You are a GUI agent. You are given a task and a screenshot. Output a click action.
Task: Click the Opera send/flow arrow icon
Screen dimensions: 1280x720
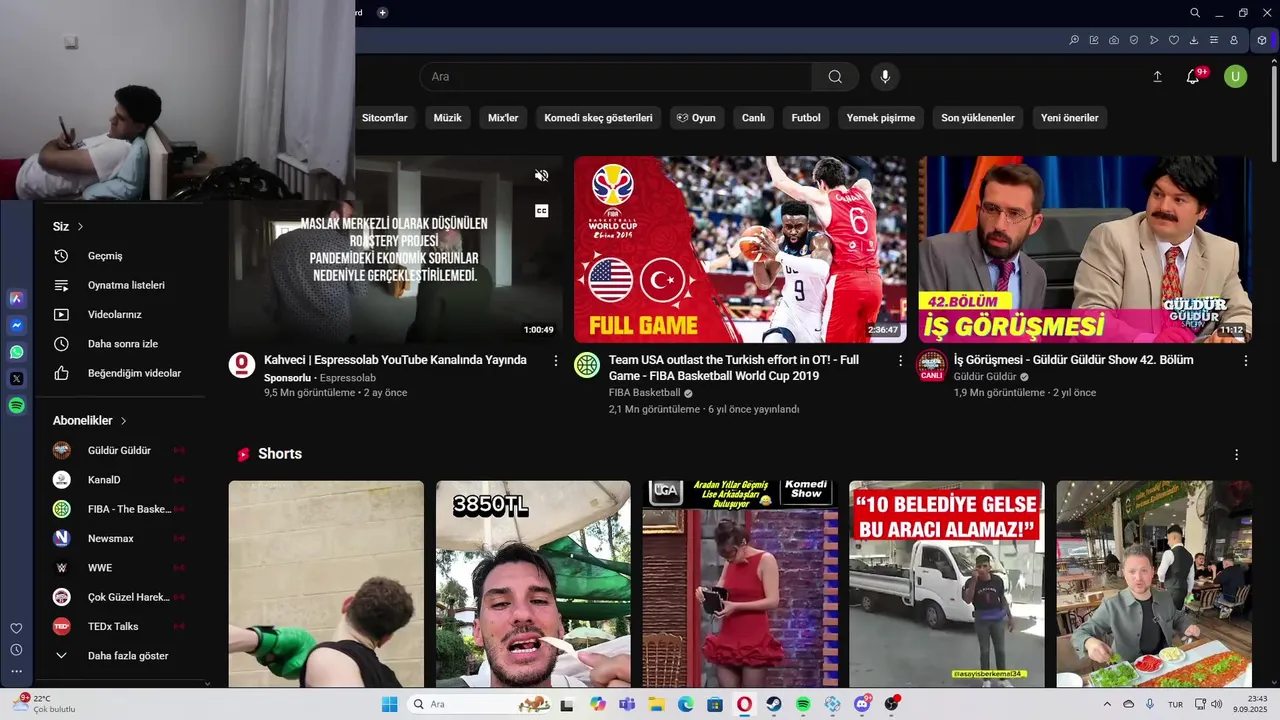coord(1154,40)
